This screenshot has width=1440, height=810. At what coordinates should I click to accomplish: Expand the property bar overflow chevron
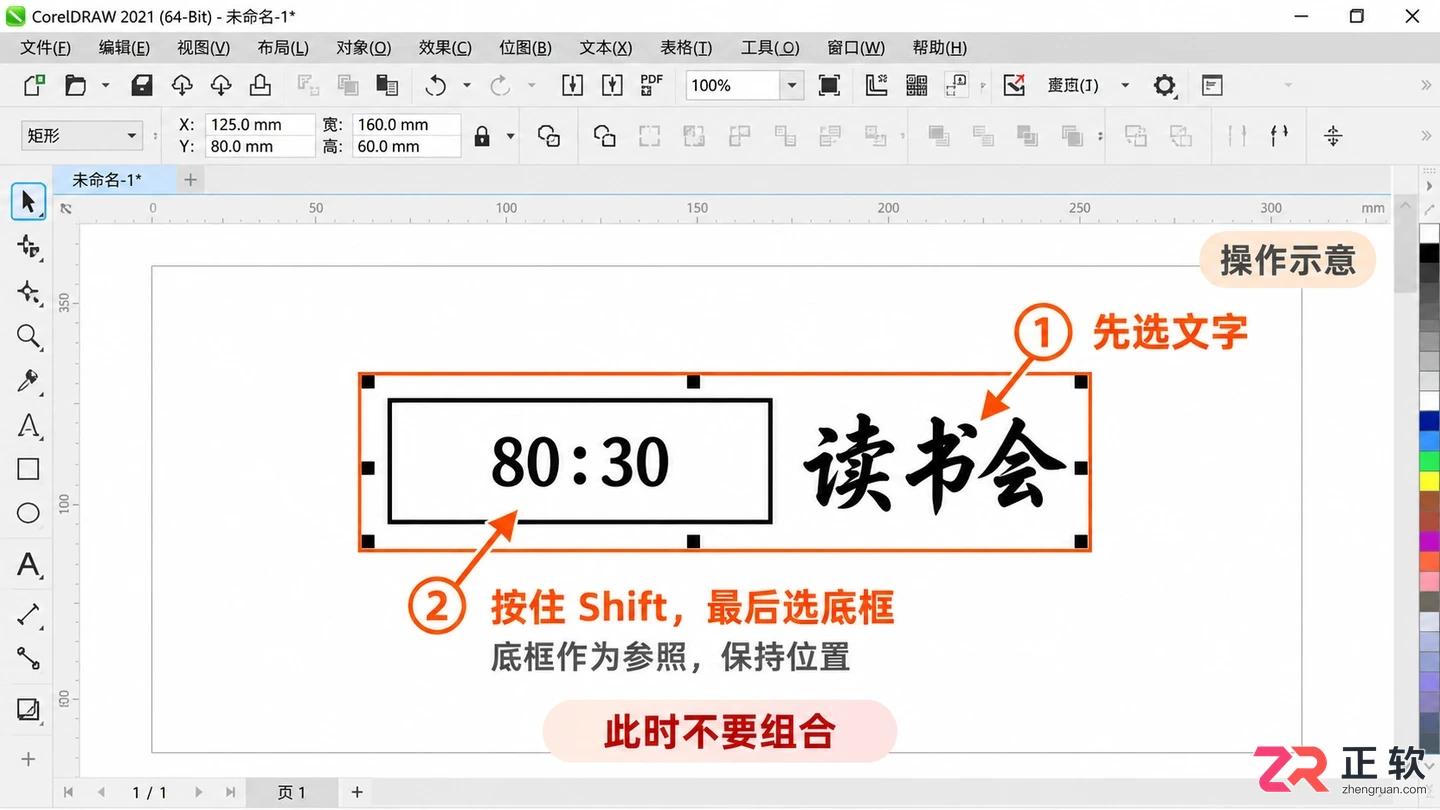click(1426, 136)
